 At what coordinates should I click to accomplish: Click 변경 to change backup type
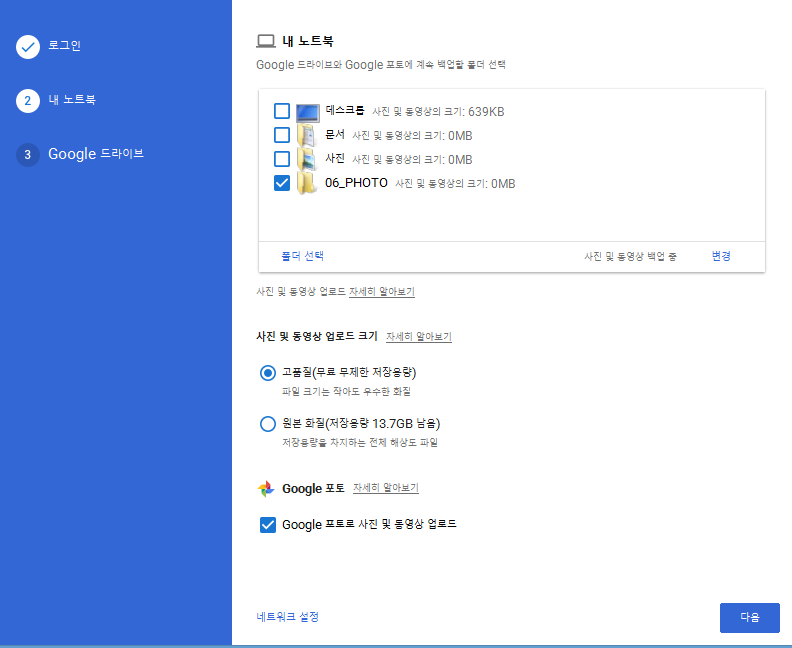[721, 256]
